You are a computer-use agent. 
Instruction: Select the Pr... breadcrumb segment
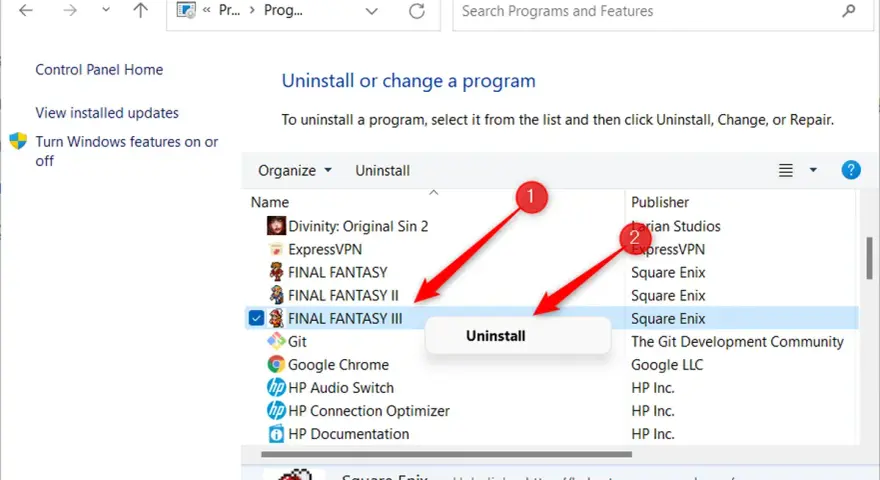[x=229, y=11]
